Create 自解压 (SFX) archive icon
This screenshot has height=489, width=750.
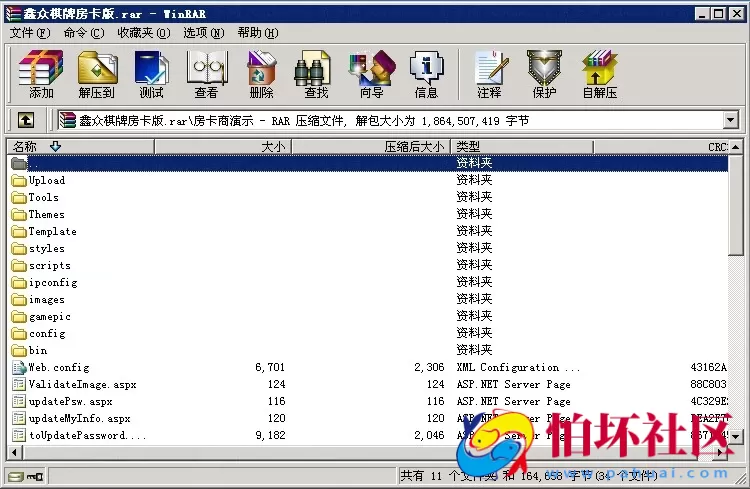point(599,75)
